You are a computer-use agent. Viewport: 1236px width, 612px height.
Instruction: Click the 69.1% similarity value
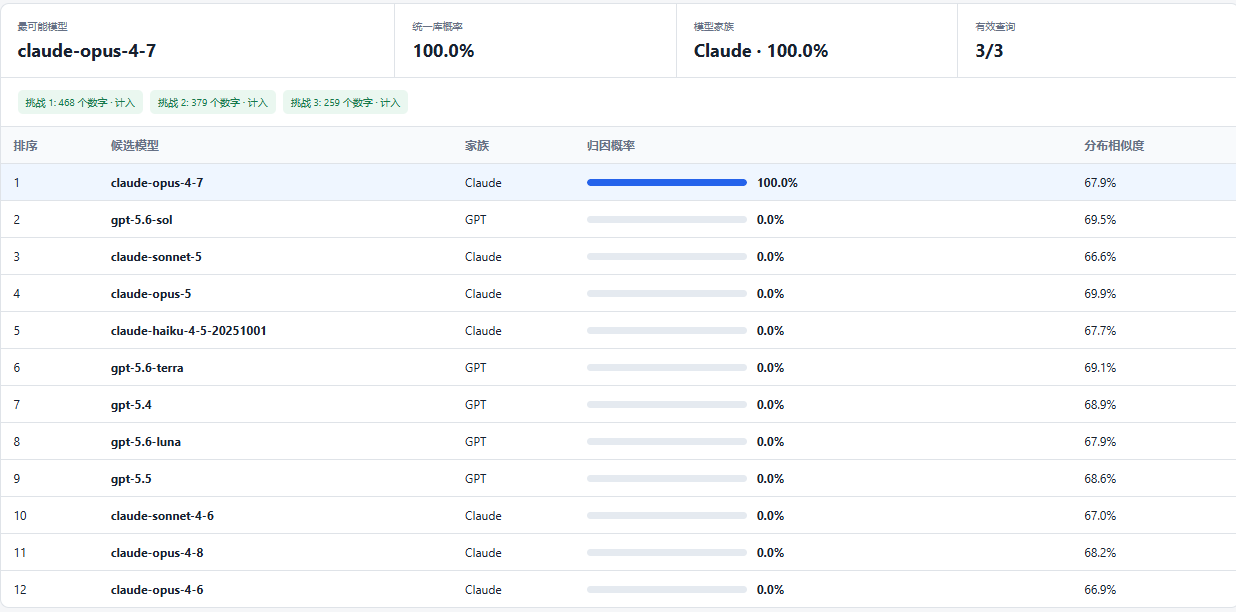tap(1100, 368)
